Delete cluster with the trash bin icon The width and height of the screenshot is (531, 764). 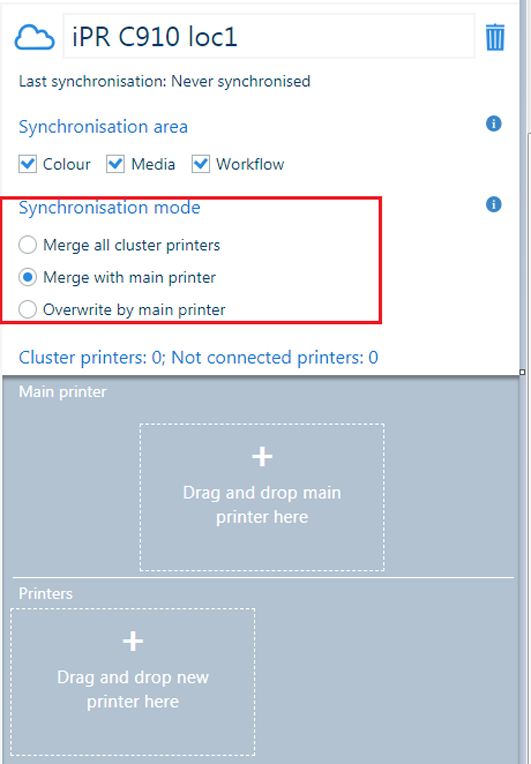pos(494,38)
